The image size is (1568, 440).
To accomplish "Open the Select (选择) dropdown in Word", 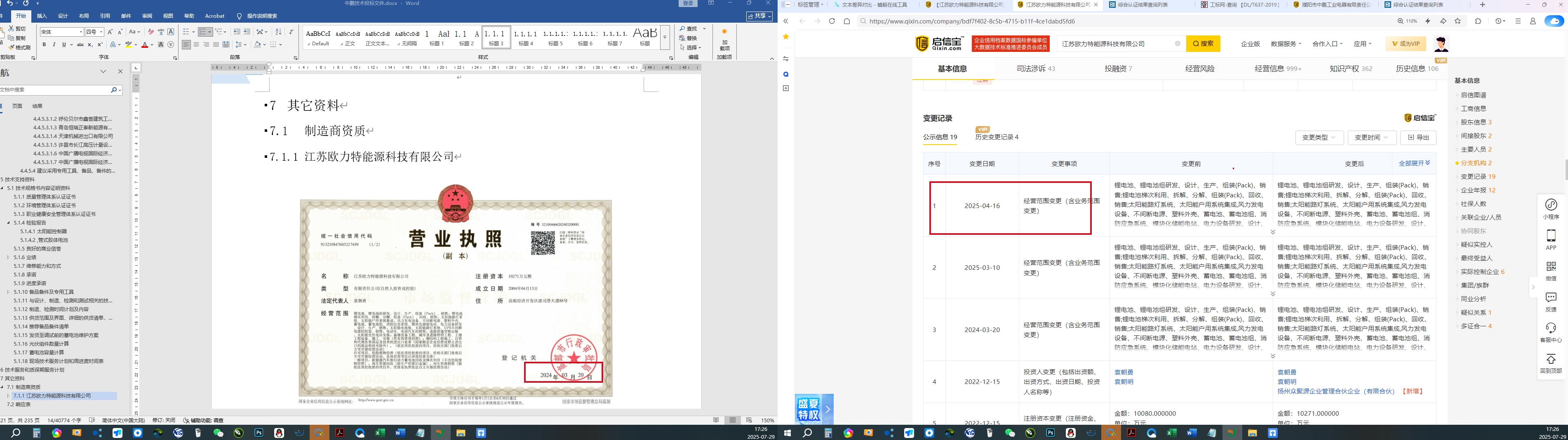I will tap(690, 47).
